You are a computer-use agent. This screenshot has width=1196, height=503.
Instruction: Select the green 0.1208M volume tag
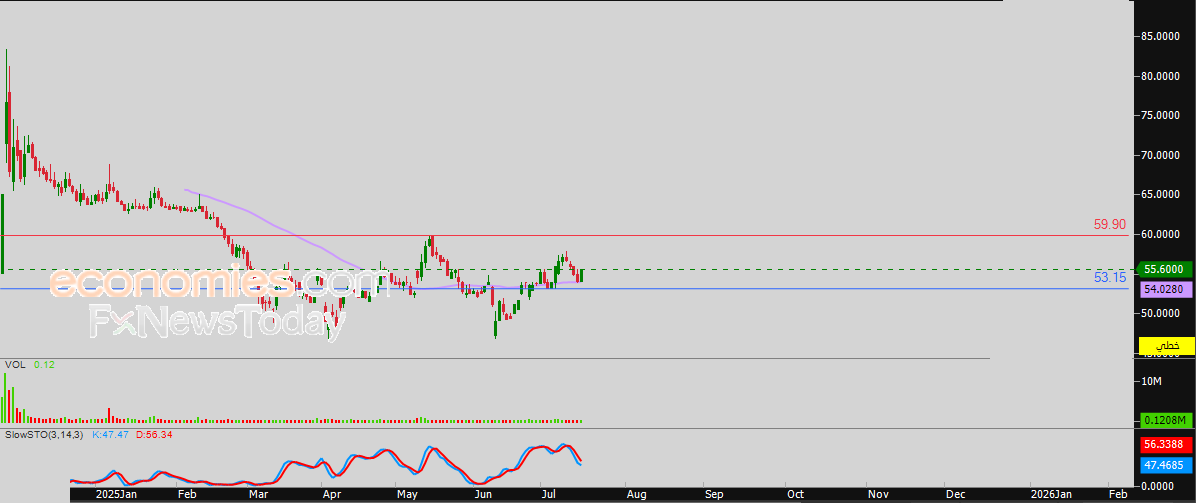(x=1166, y=421)
